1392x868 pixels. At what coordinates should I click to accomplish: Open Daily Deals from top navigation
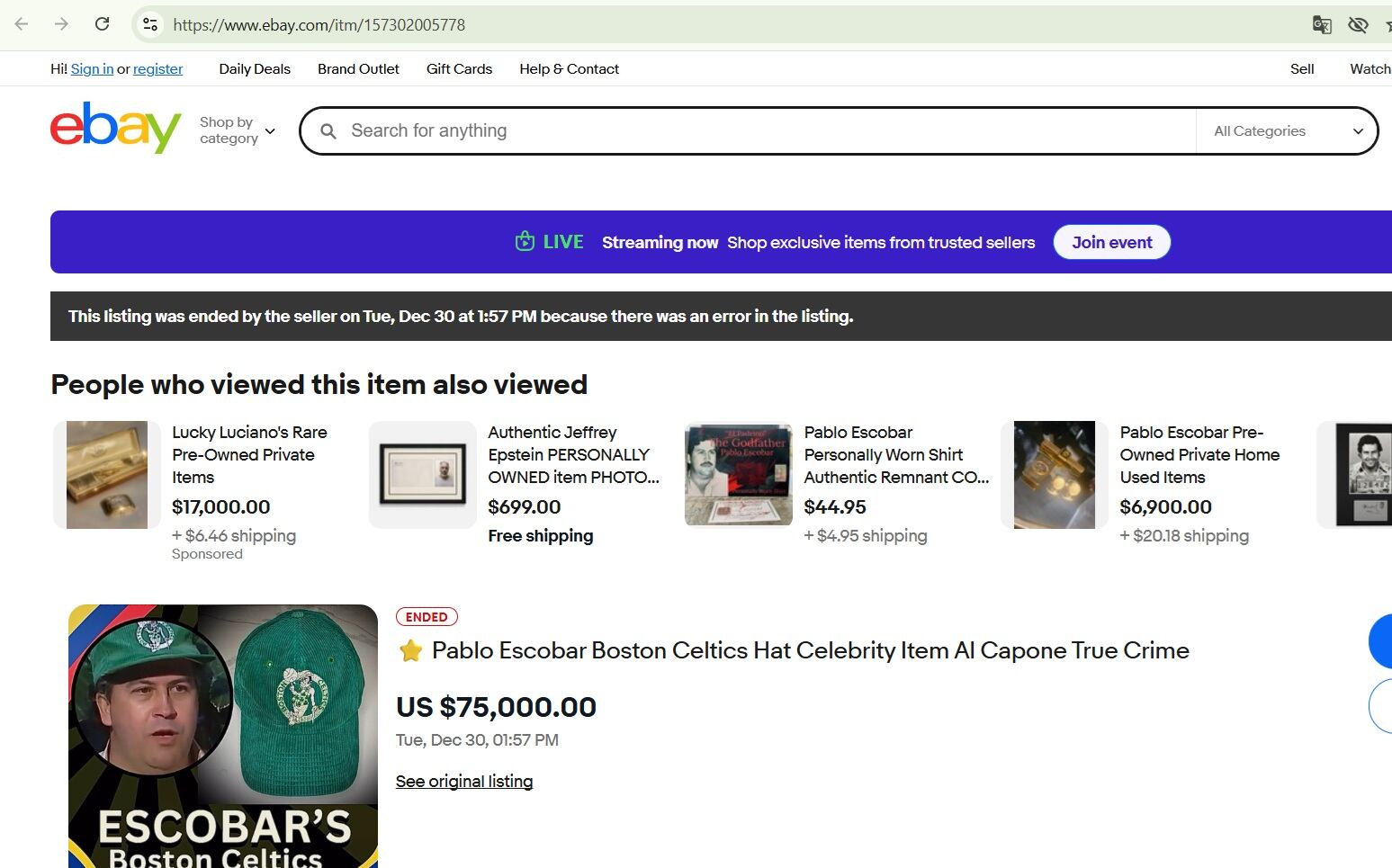point(255,69)
